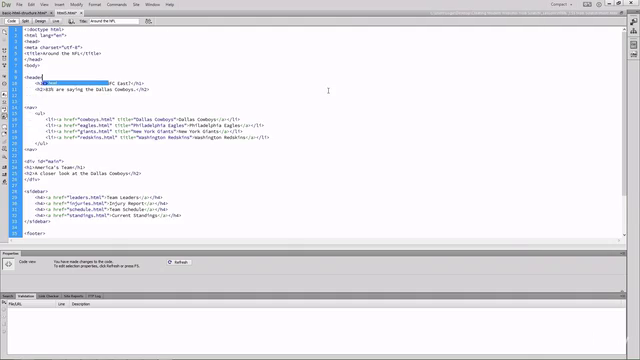
Task: Open the Window menu
Action: (153, 4)
